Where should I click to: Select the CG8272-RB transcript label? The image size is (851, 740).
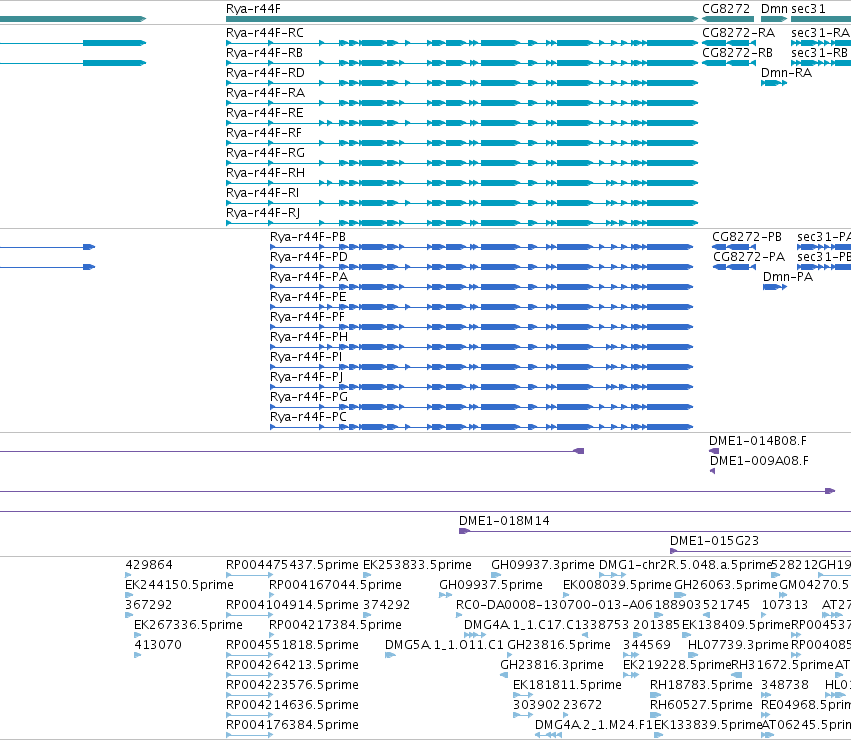pos(738,53)
